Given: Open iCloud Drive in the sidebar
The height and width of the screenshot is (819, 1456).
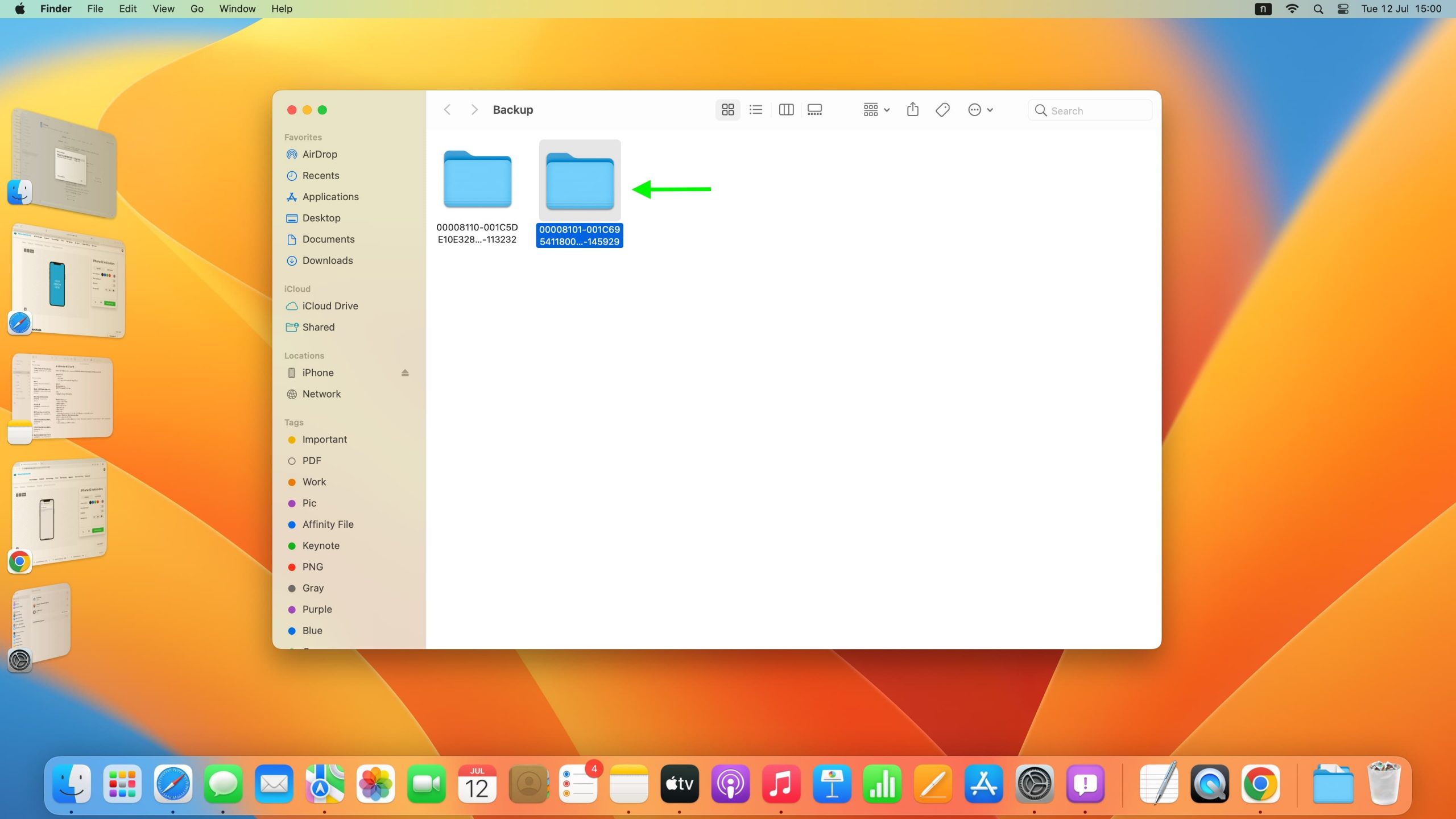Looking at the screenshot, I should (x=330, y=306).
